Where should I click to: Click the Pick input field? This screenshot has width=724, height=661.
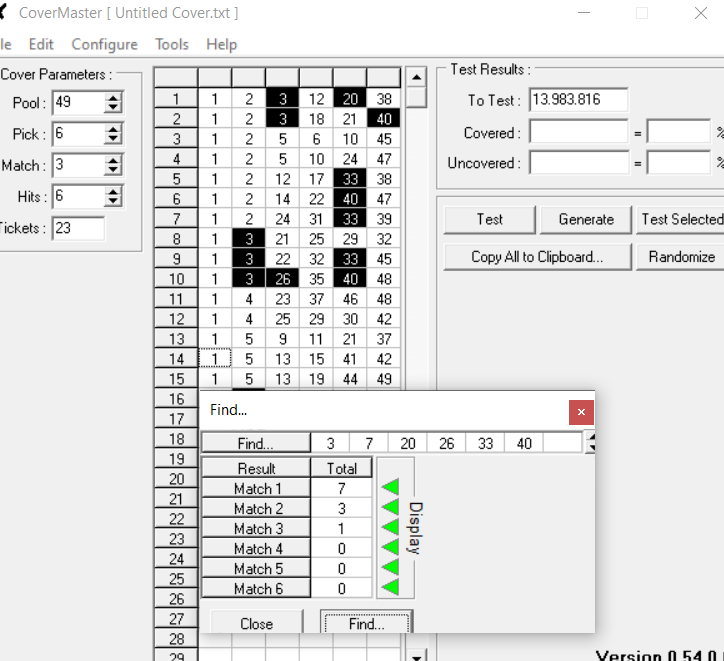[78, 134]
